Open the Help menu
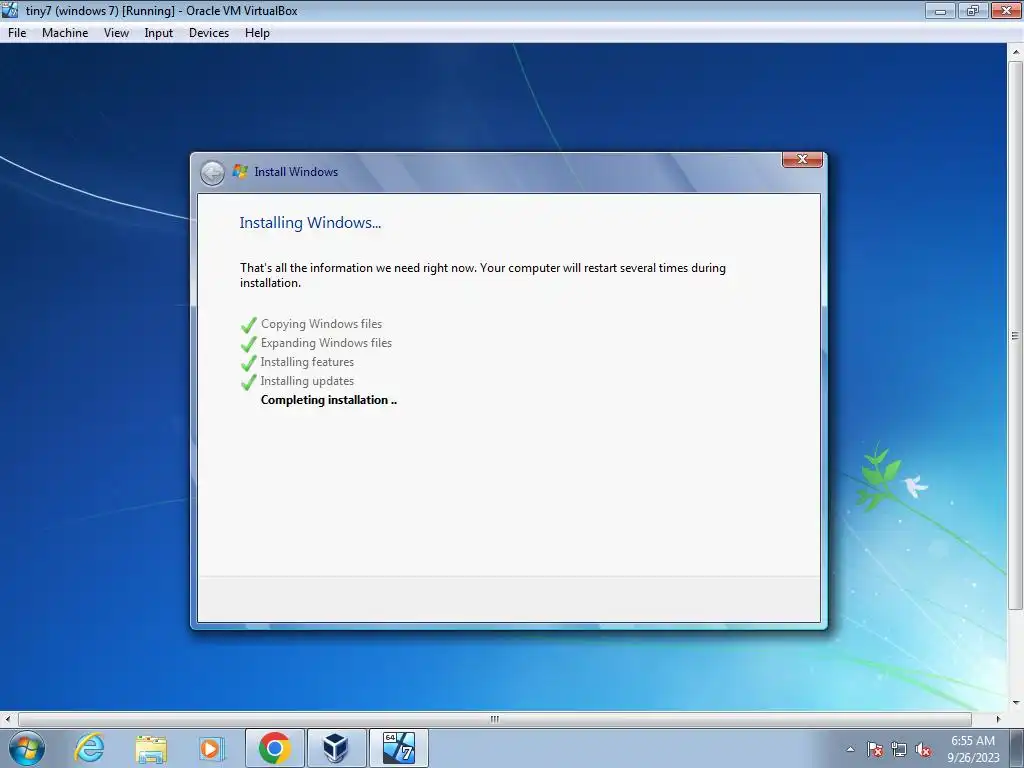Viewport: 1024px width, 768px height. pos(257,33)
